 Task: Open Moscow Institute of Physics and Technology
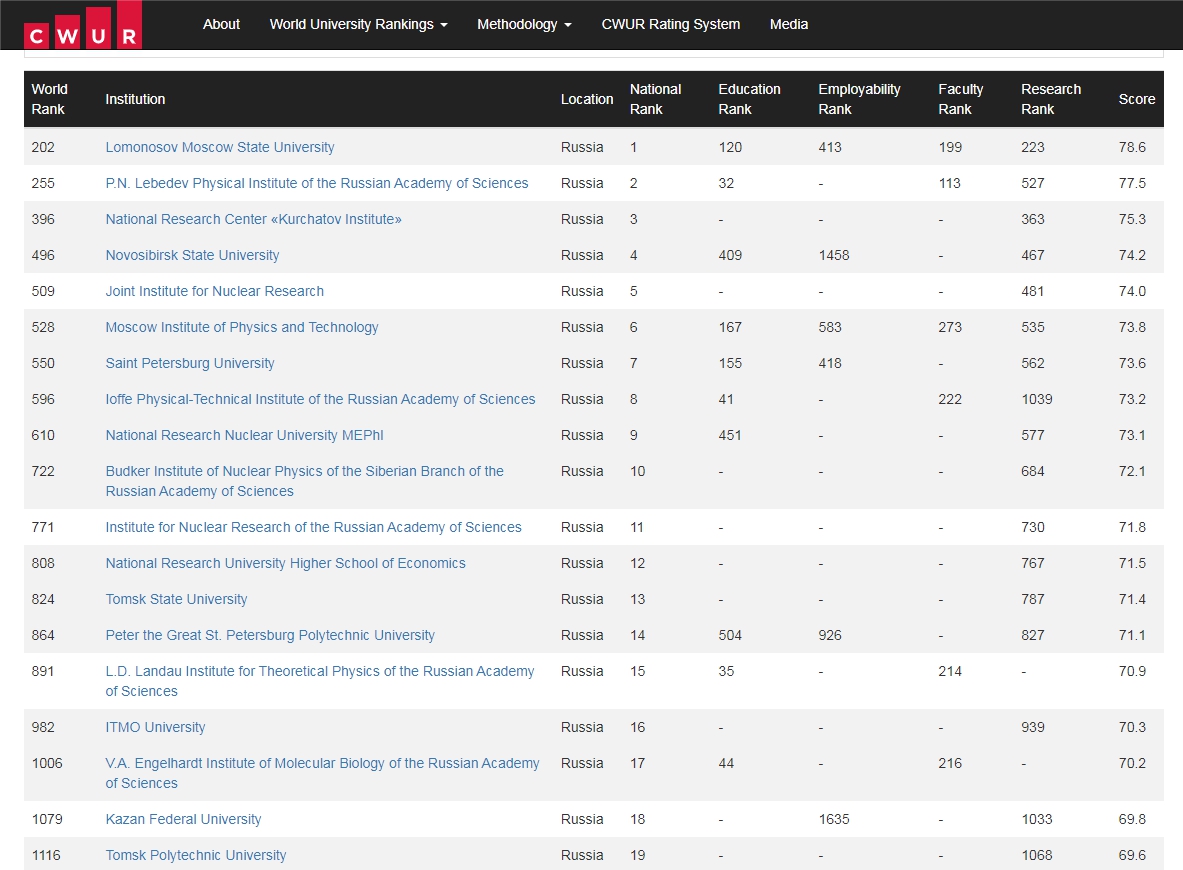pyautogui.click(x=242, y=327)
